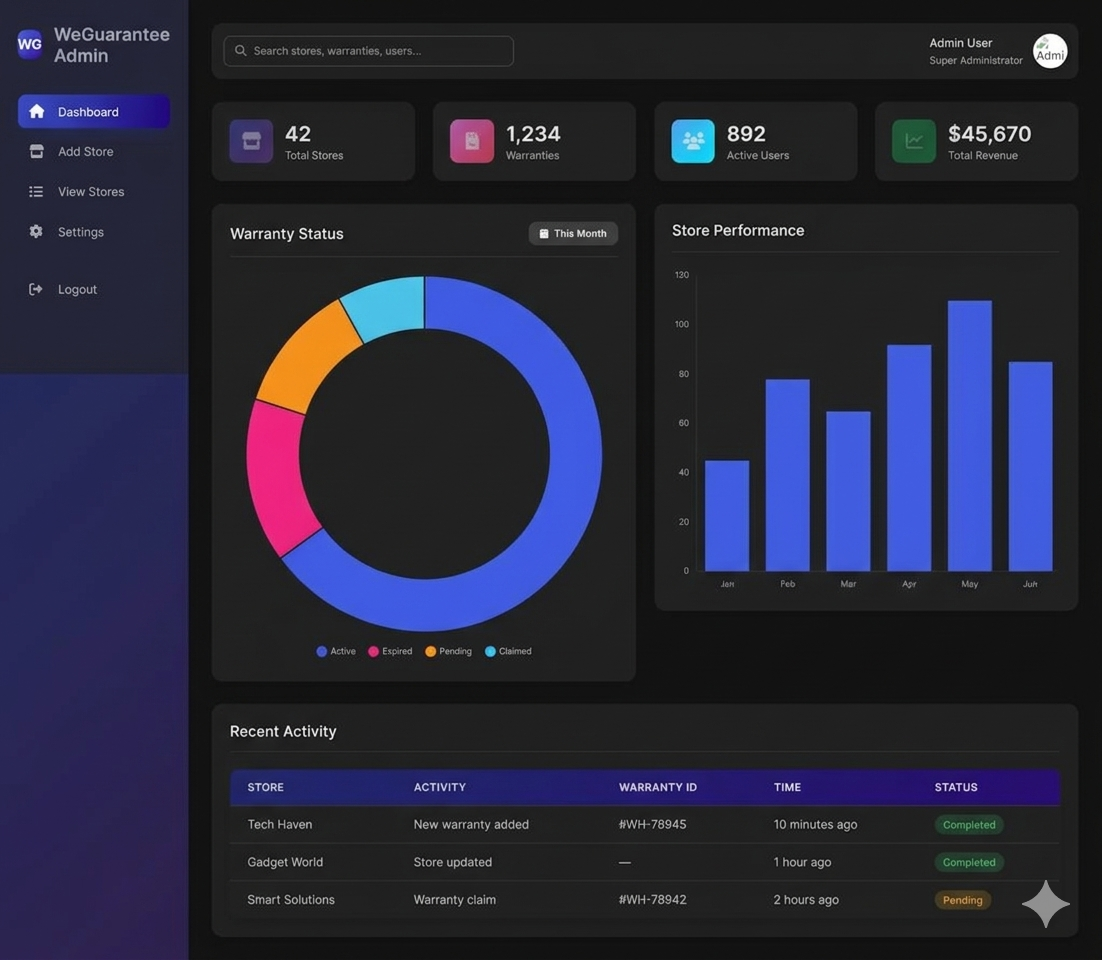Click the Add Store shop icon
This screenshot has height=960, width=1102.
pos(37,151)
